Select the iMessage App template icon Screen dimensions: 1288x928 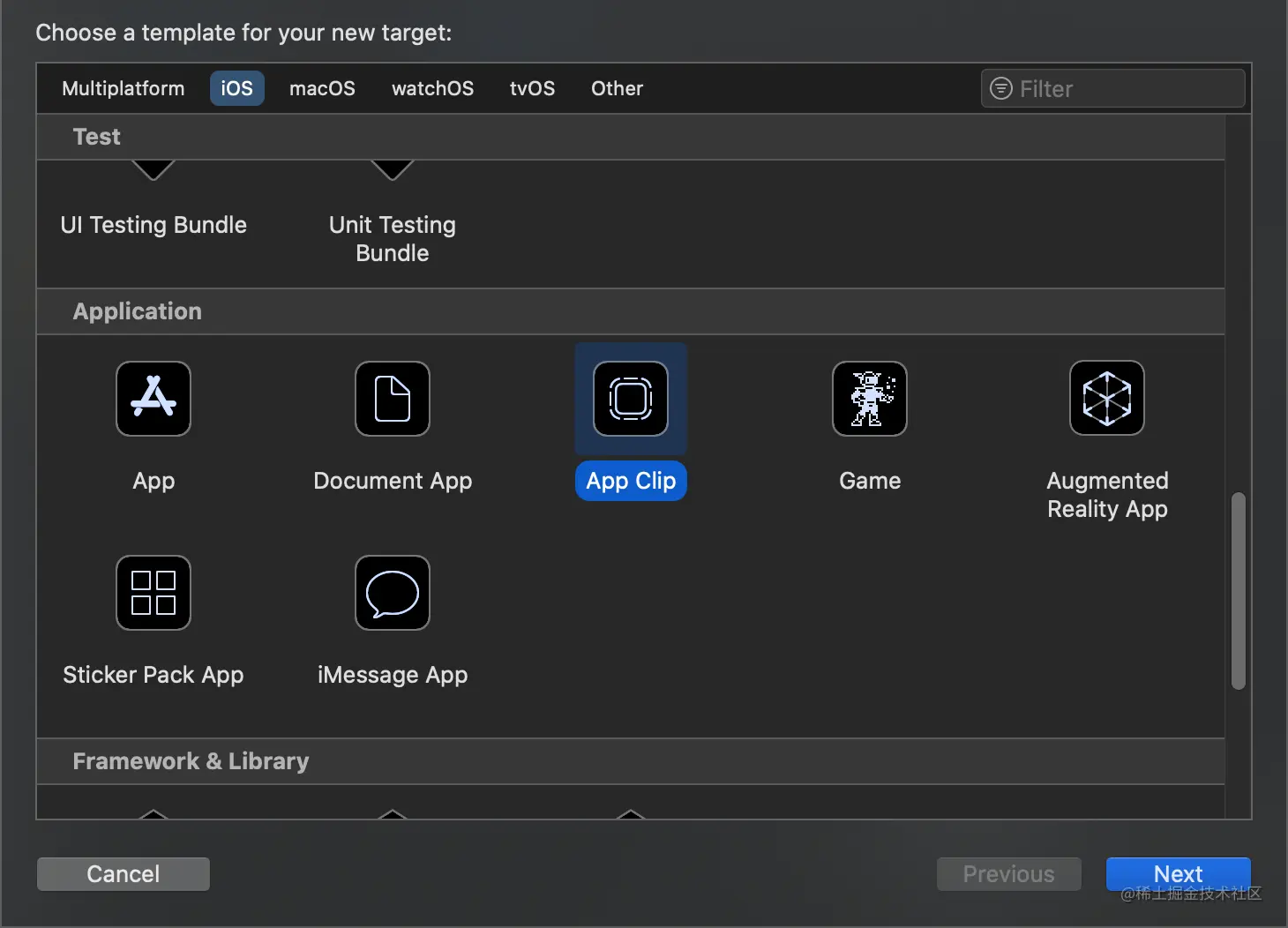tap(393, 593)
